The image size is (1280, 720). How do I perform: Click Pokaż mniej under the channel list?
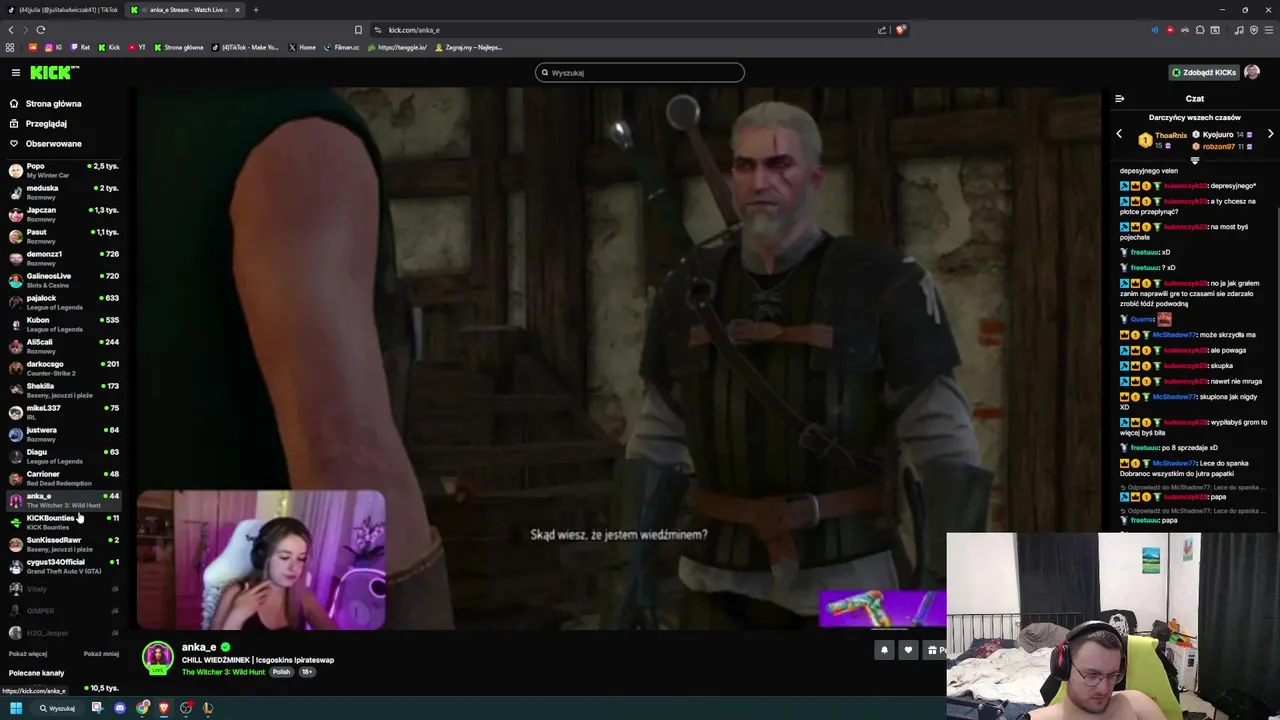(101, 654)
